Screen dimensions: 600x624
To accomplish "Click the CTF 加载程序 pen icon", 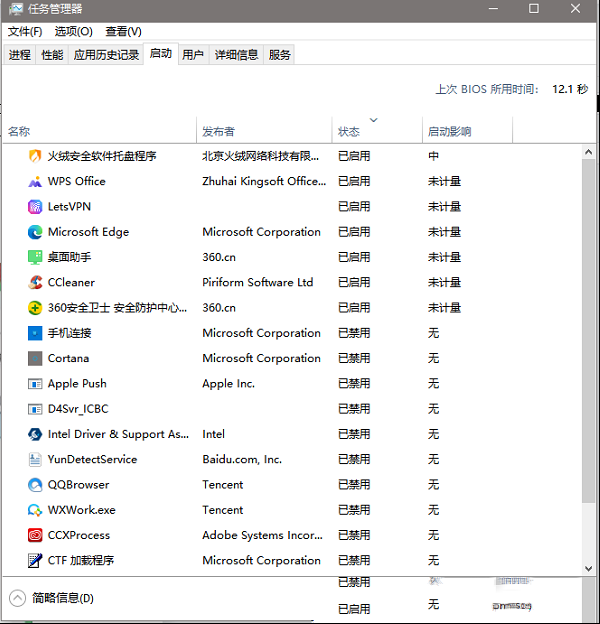I will pos(35,560).
